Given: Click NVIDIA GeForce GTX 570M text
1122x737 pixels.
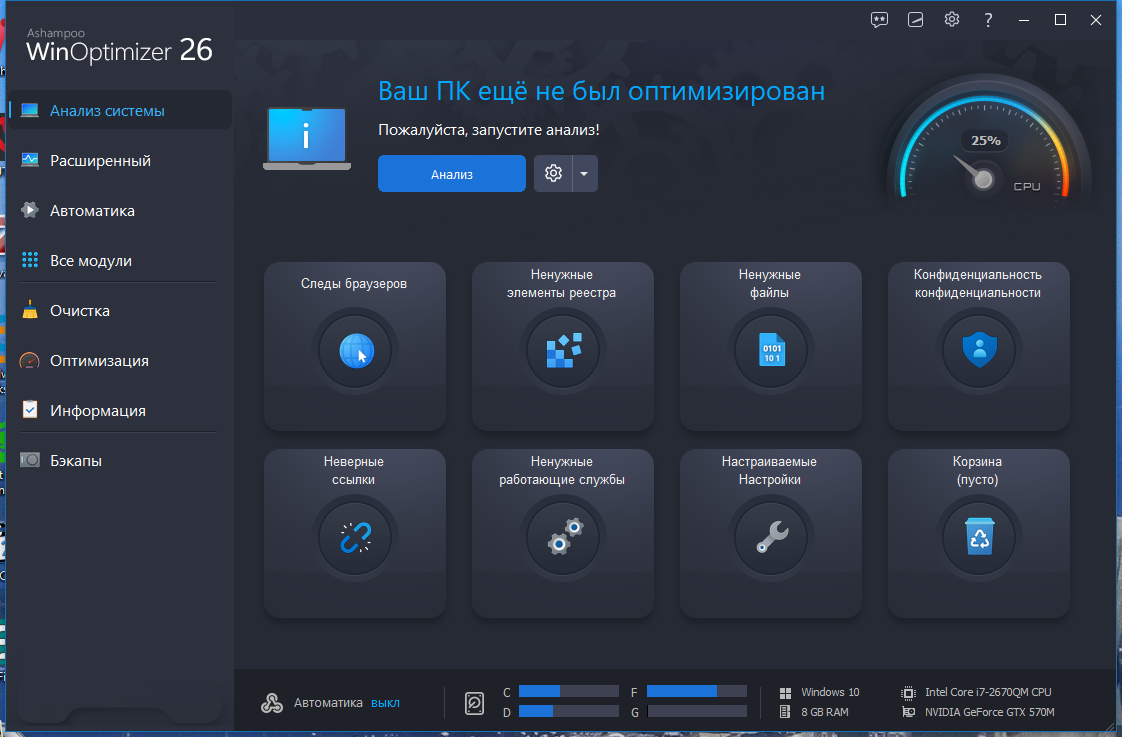Looking at the screenshot, I should (x=990, y=712).
